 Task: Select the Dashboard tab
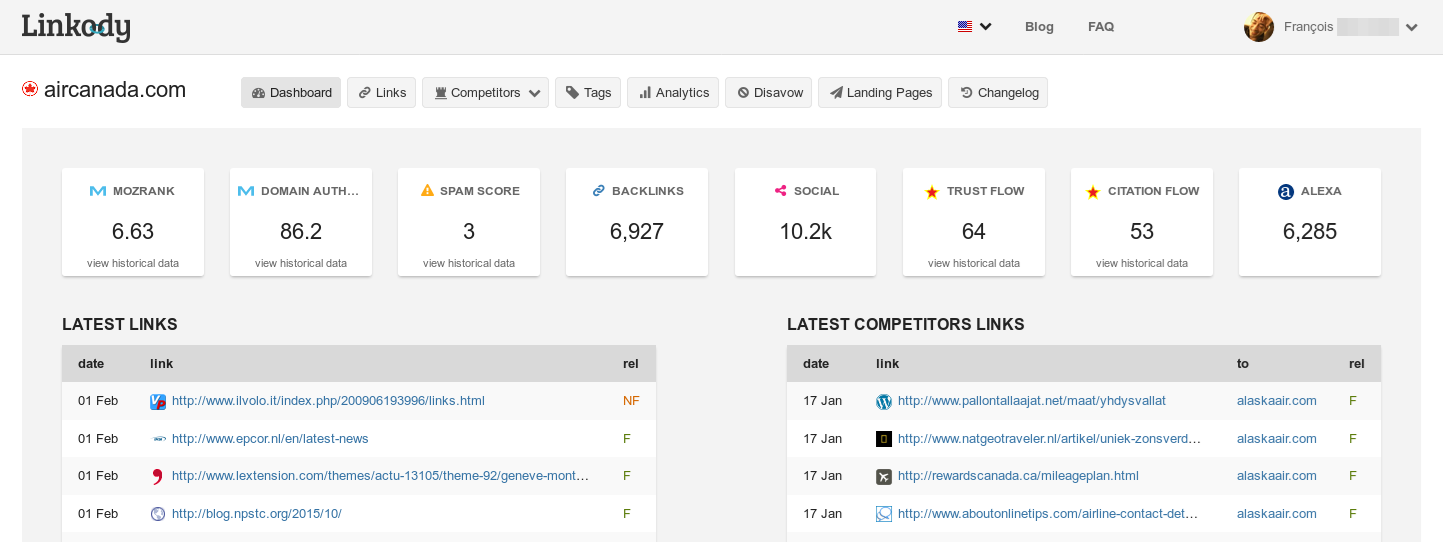291,93
